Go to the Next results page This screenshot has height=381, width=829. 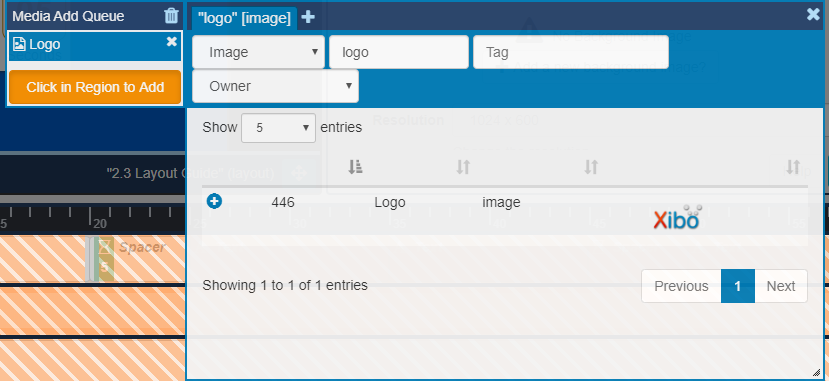[x=781, y=286]
